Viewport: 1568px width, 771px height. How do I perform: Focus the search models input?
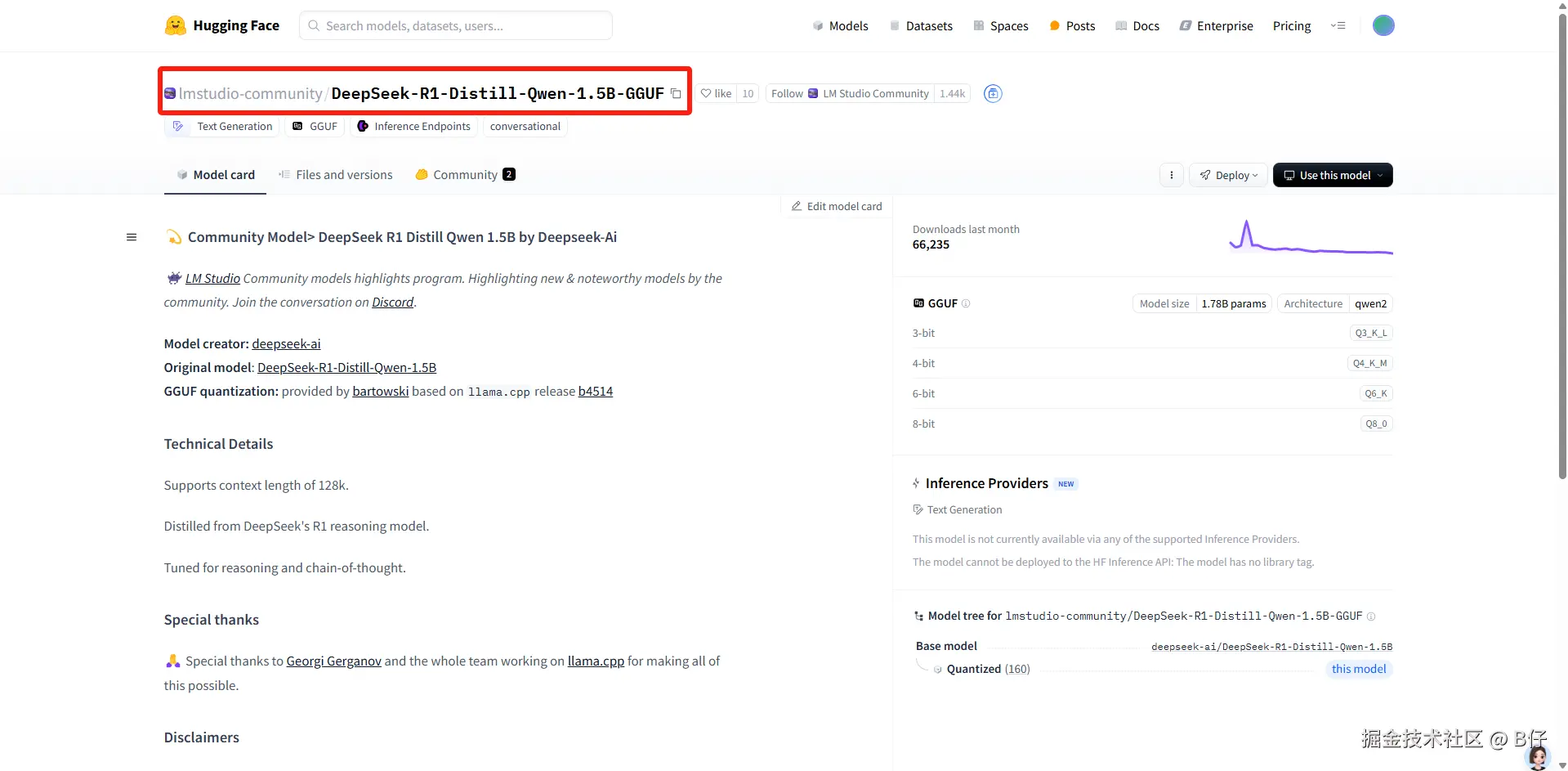(456, 25)
